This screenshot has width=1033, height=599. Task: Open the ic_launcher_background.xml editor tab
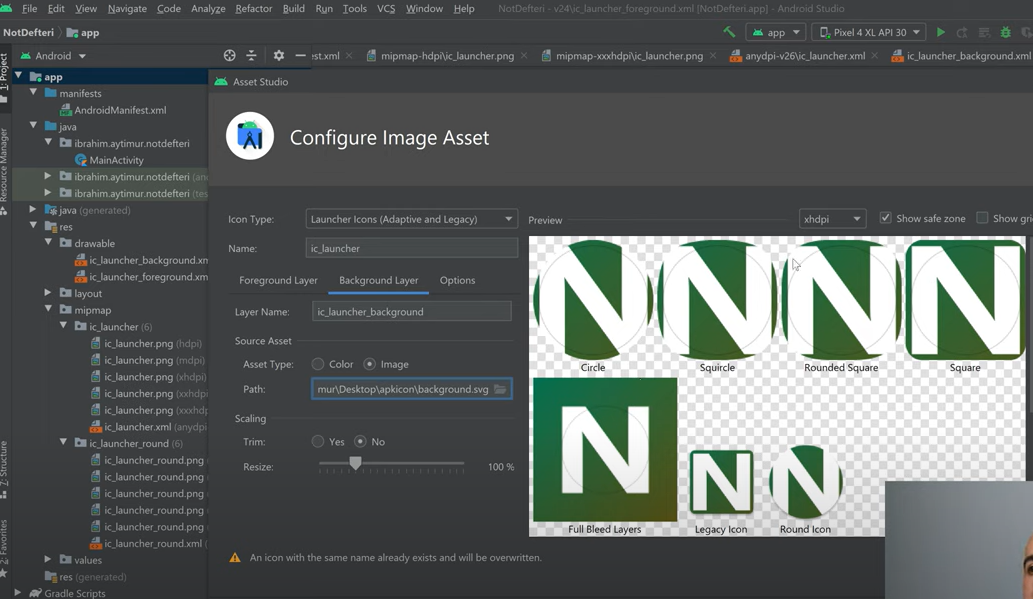pos(961,56)
